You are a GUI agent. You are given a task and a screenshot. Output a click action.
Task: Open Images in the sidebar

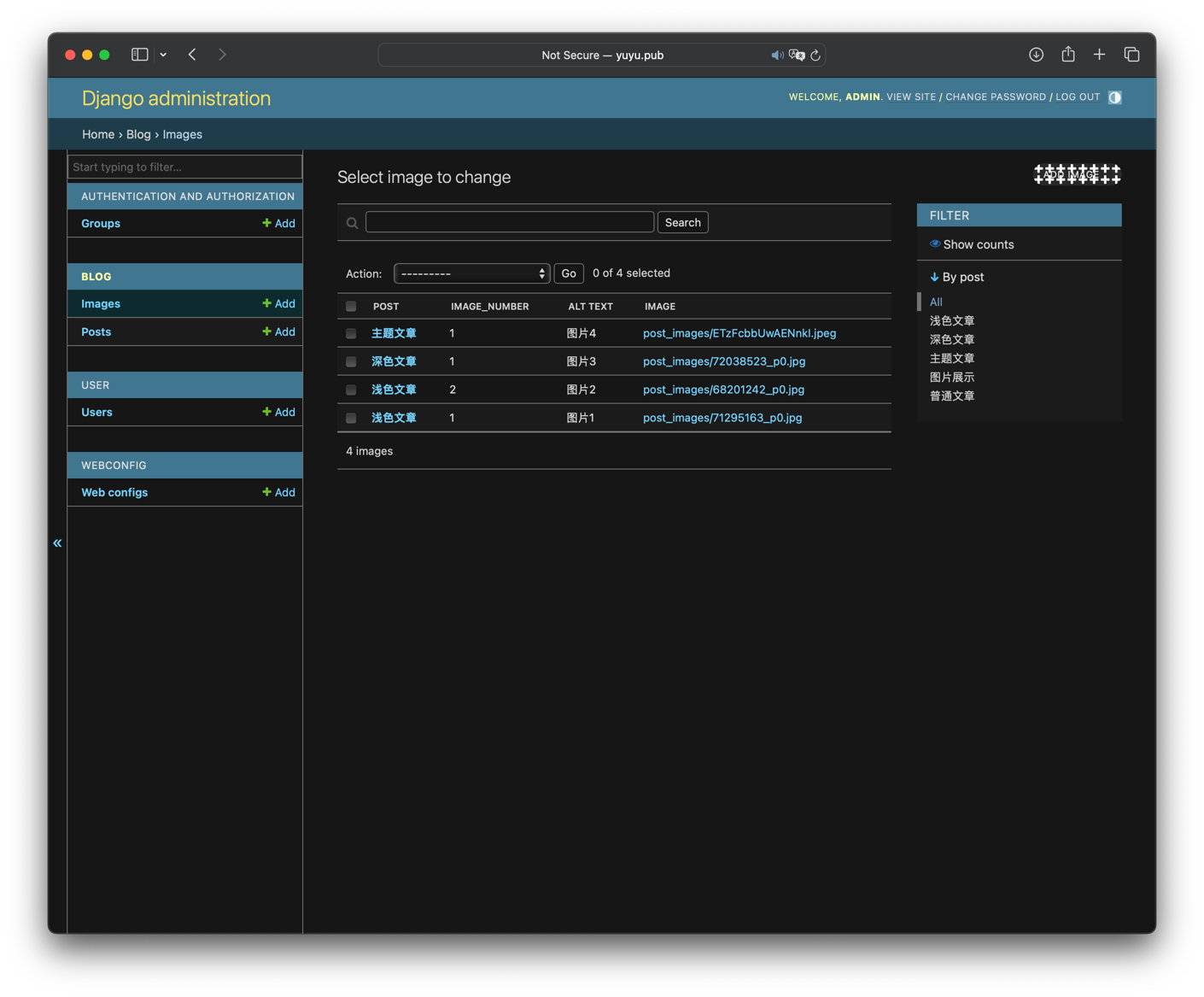point(101,304)
